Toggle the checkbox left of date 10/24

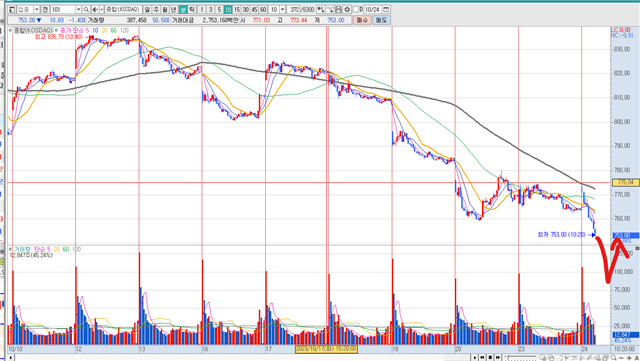point(356,9)
